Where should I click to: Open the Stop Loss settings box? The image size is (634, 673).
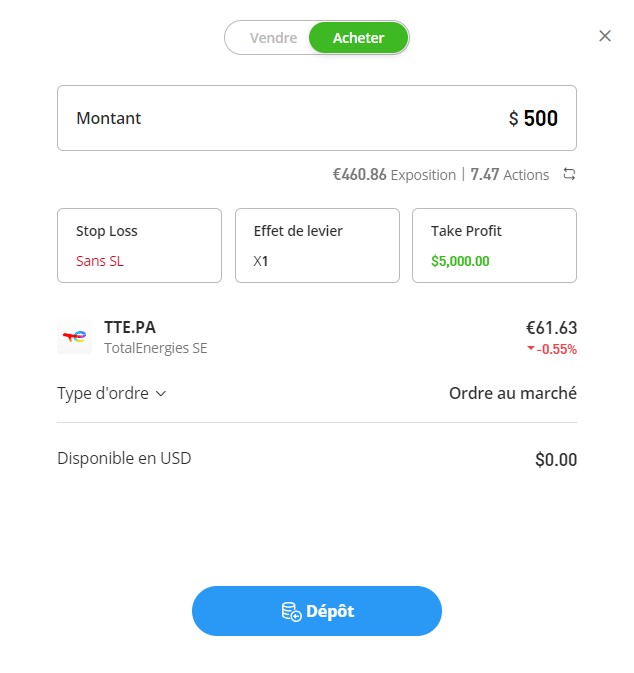click(139, 245)
